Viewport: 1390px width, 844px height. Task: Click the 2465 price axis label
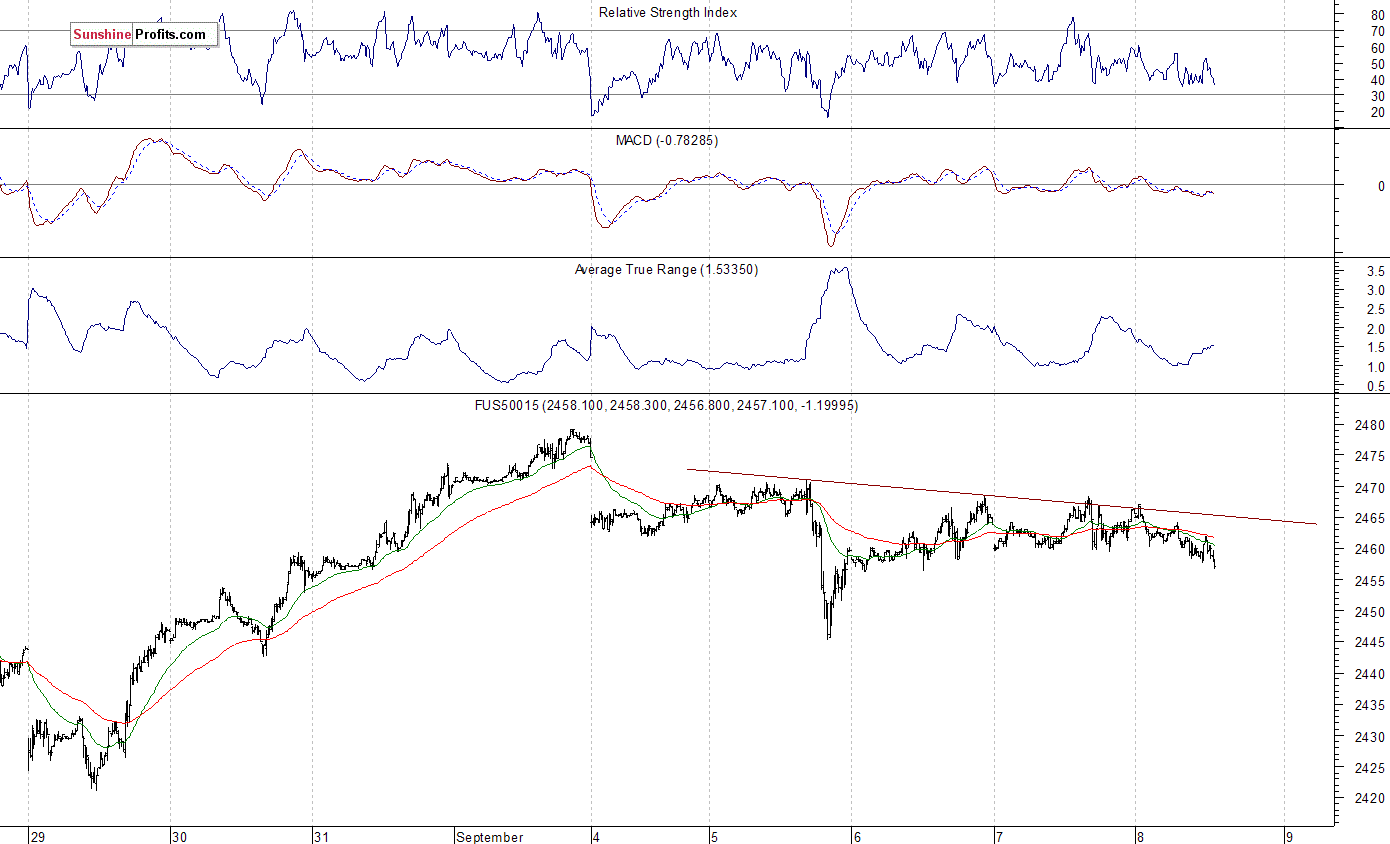click(x=1372, y=519)
